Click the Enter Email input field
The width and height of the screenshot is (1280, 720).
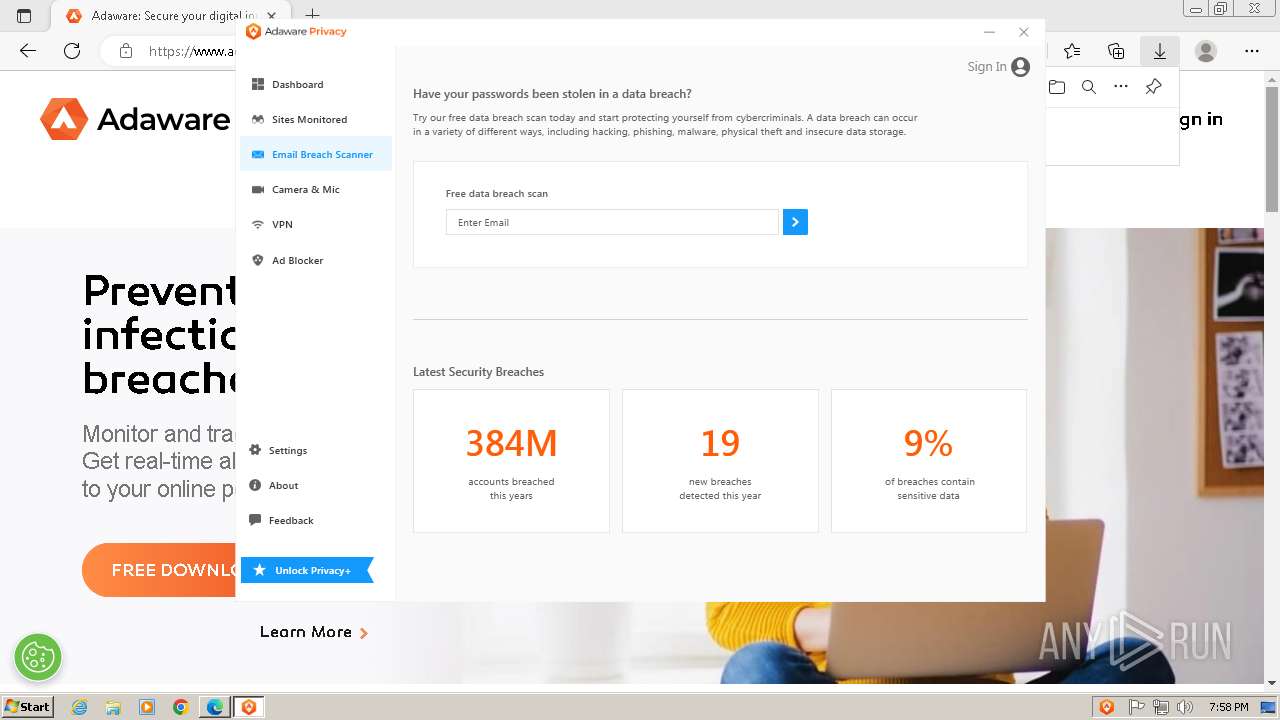[x=612, y=222]
